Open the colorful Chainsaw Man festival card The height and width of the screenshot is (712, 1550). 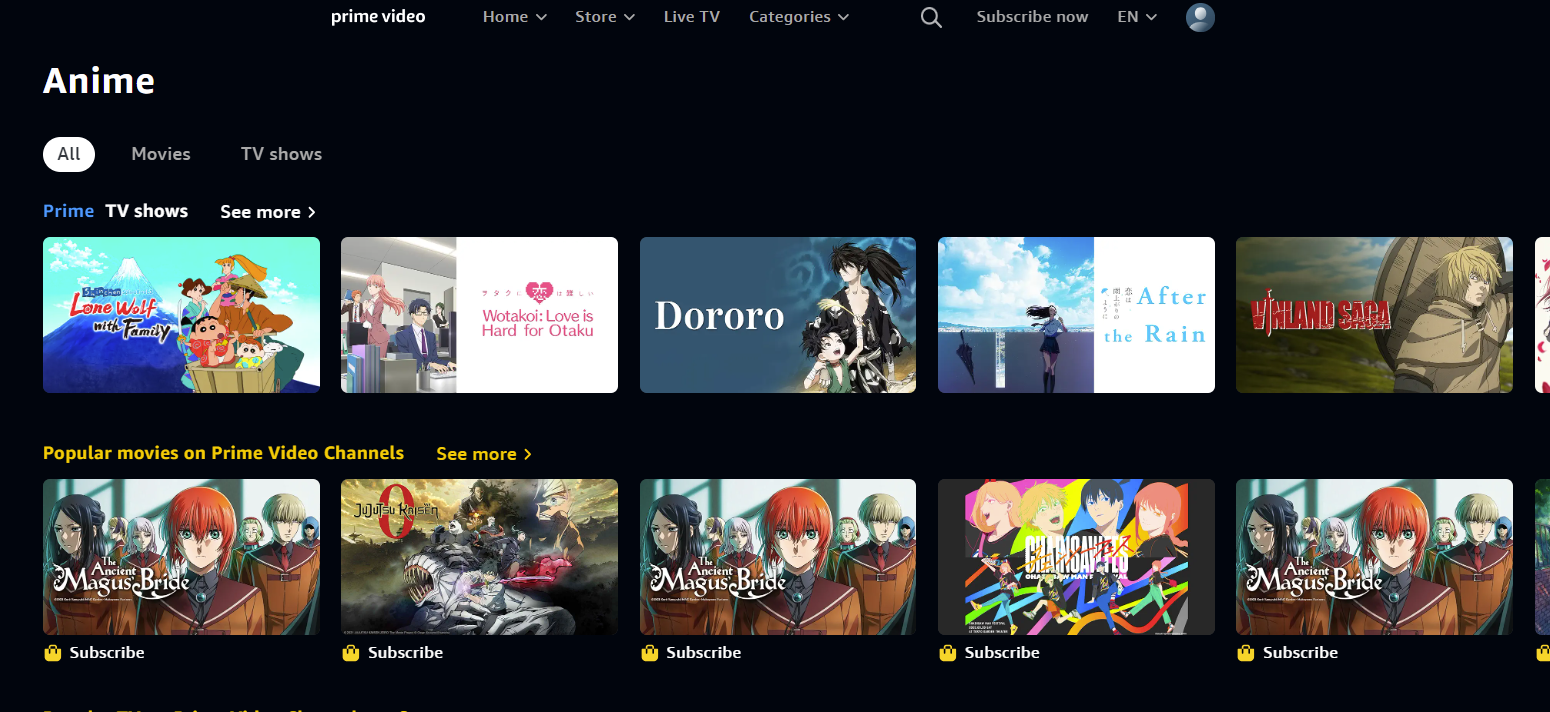pos(1076,557)
